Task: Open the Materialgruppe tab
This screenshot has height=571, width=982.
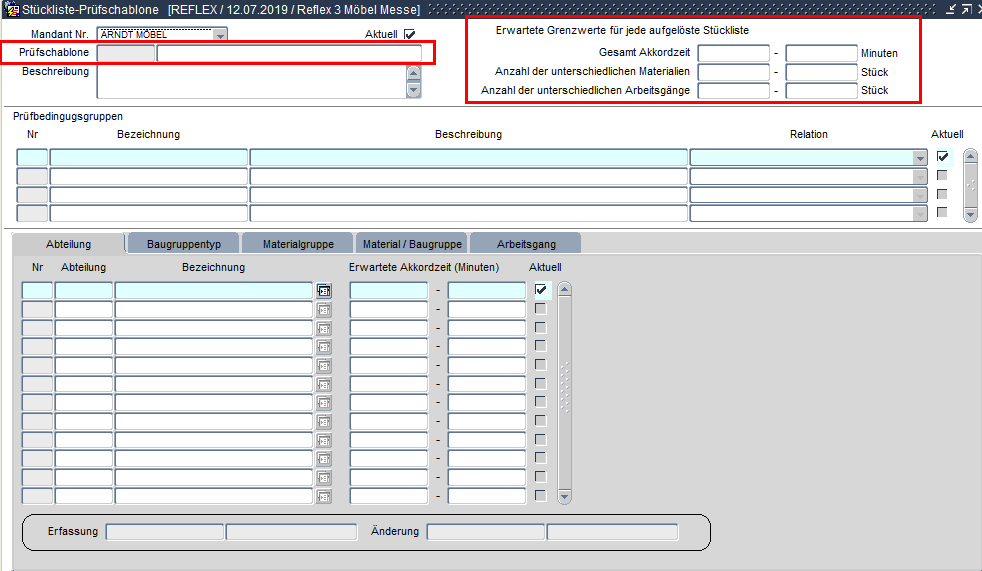Action: [297, 244]
